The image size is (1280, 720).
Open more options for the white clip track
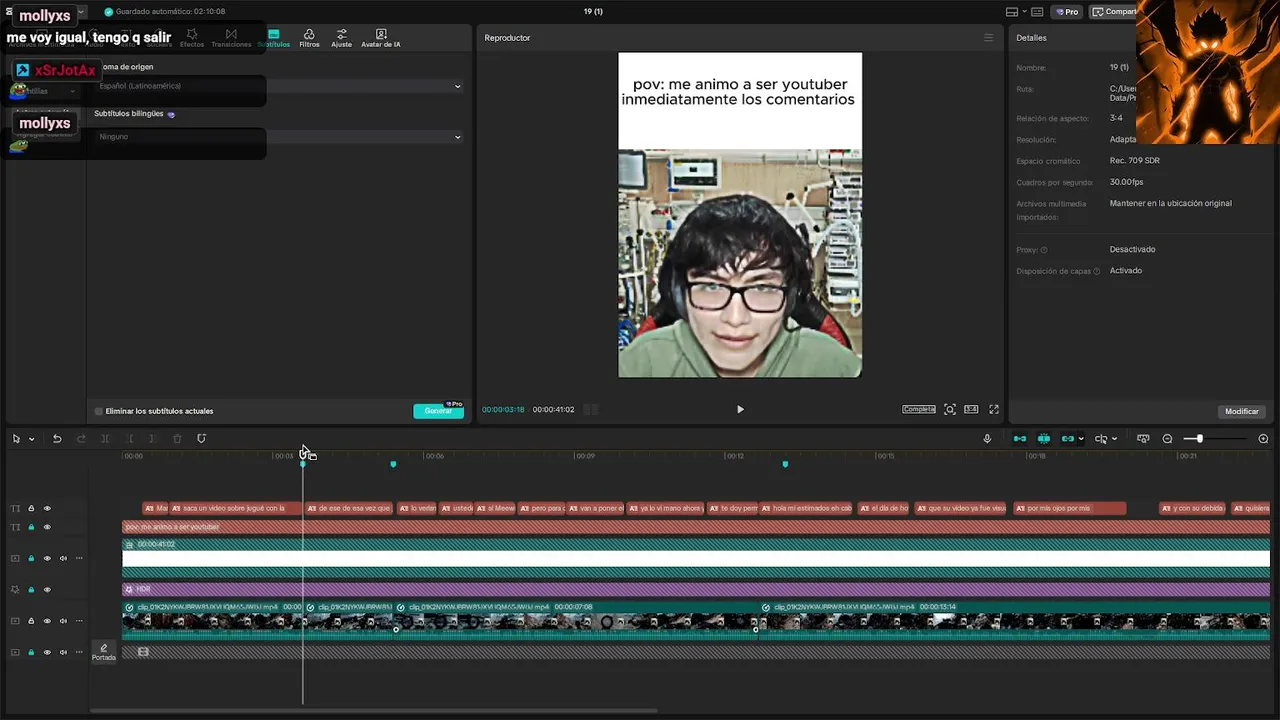(79, 558)
